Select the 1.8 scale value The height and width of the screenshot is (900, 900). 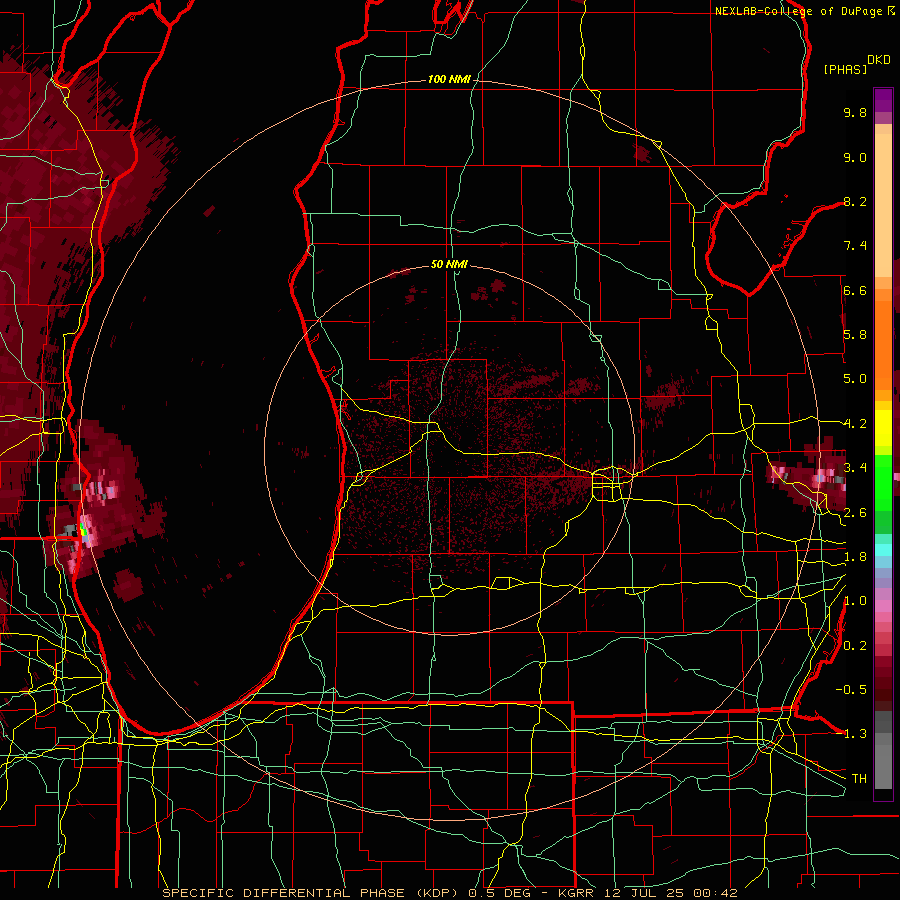855,557
